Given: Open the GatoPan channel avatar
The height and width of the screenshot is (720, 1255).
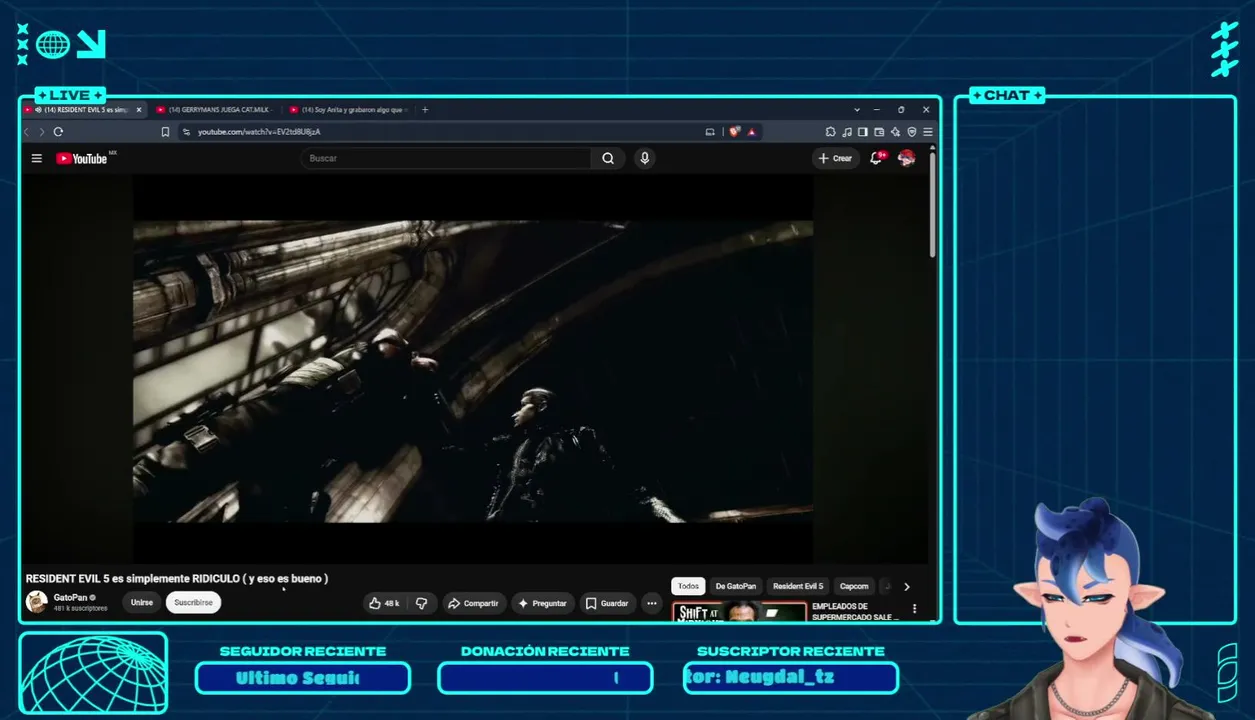Looking at the screenshot, I should (x=37, y=602).
